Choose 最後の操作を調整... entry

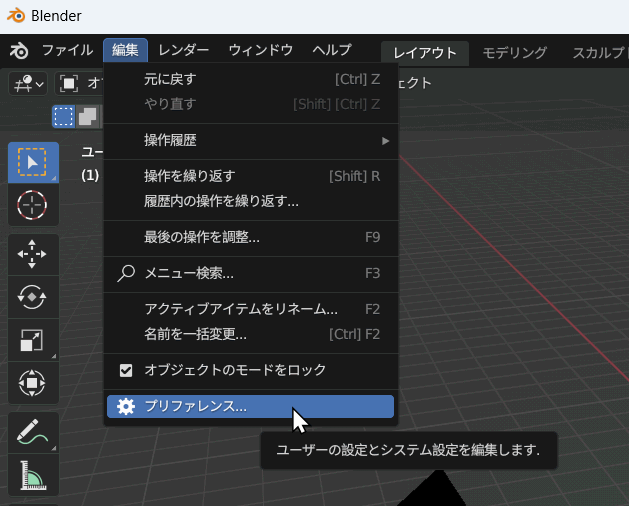click(x=251, y=237)
